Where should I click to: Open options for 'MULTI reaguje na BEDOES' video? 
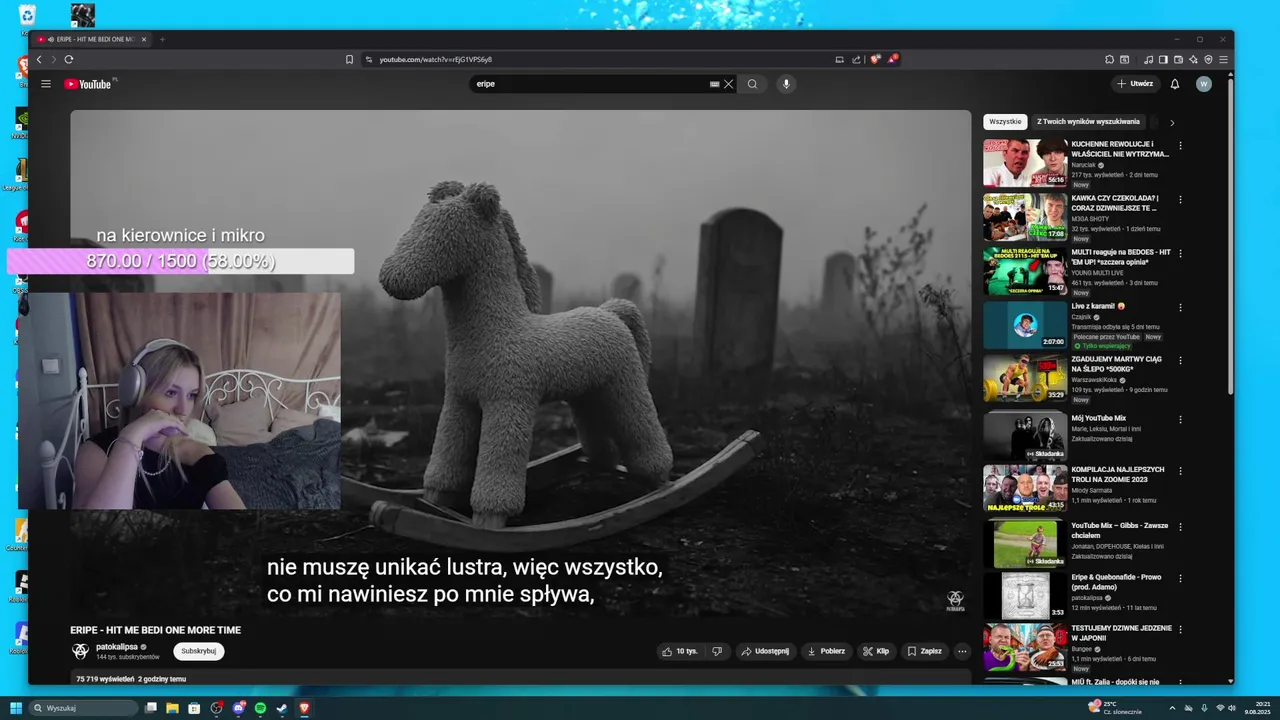(1180, 253)
